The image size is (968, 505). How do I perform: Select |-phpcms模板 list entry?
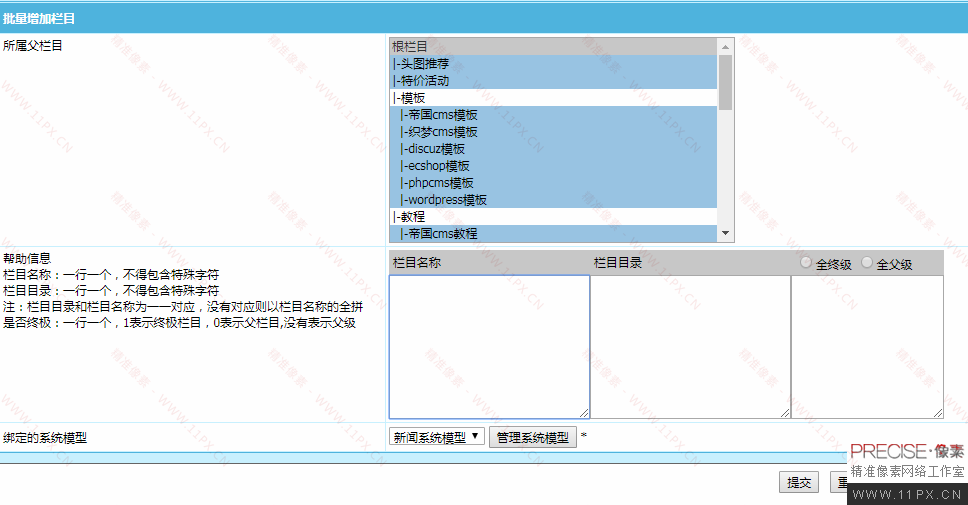(x=553, y=183)
